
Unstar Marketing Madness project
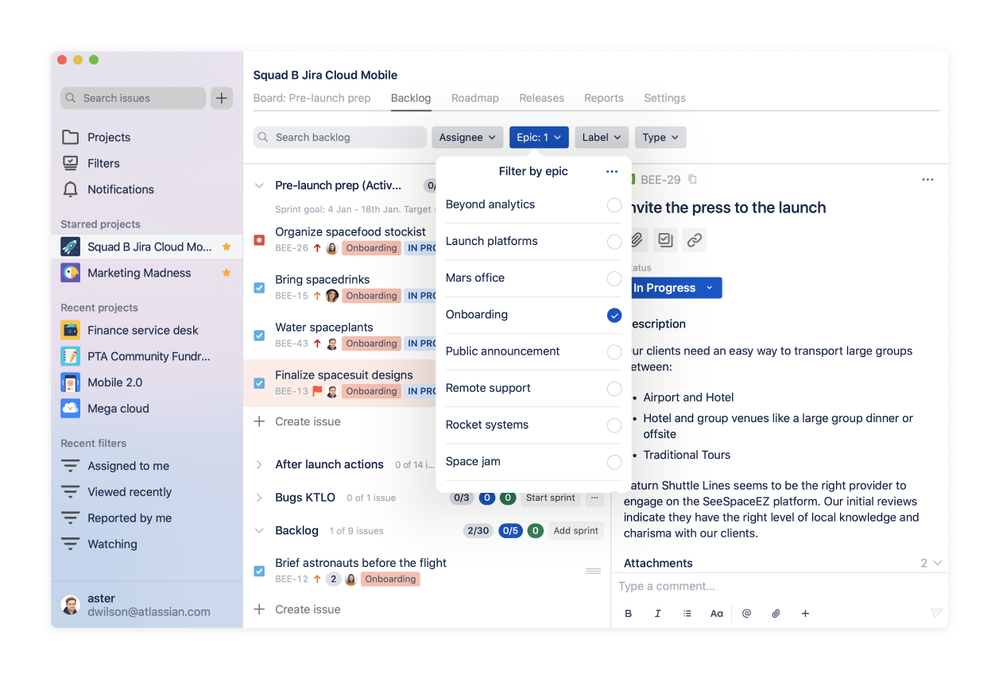pos(226,273)
